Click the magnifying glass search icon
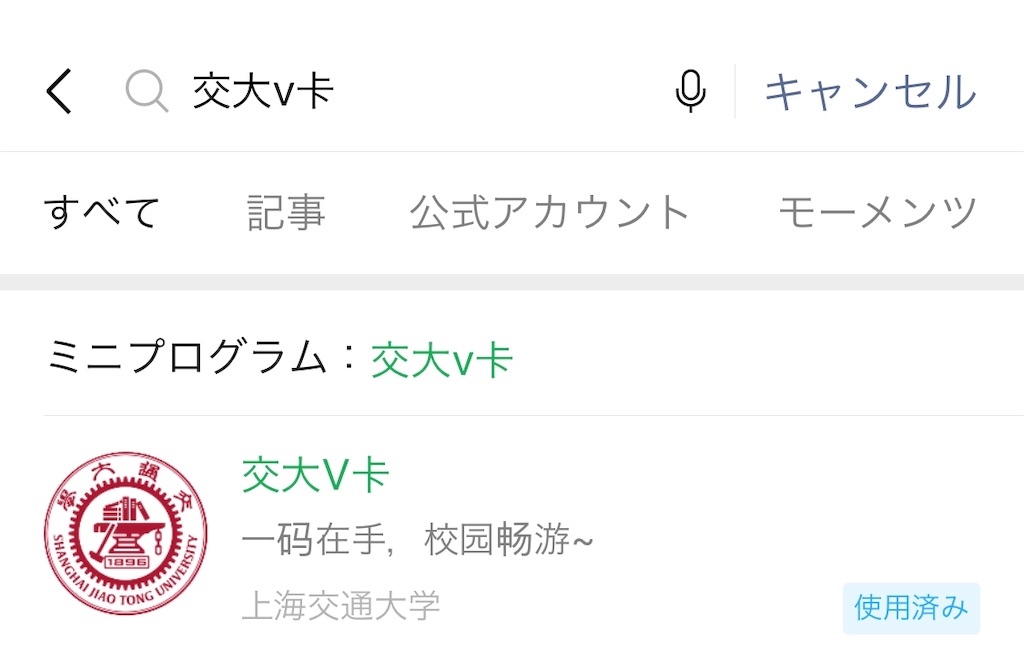 click(x=146, y=91)
